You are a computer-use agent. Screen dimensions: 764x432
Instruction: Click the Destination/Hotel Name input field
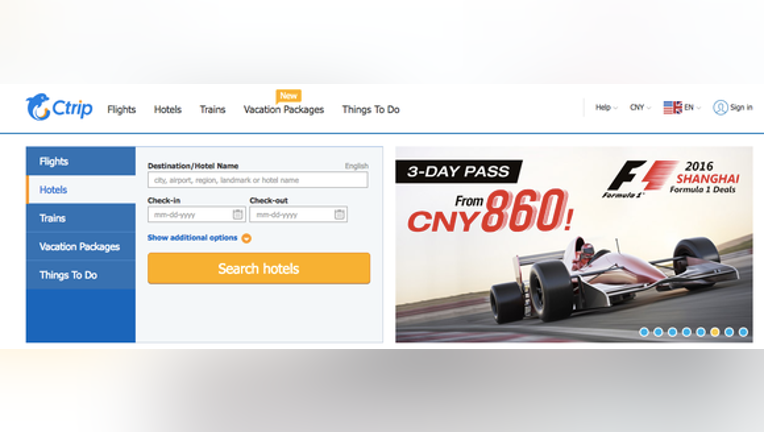click(x=258, y=180)
